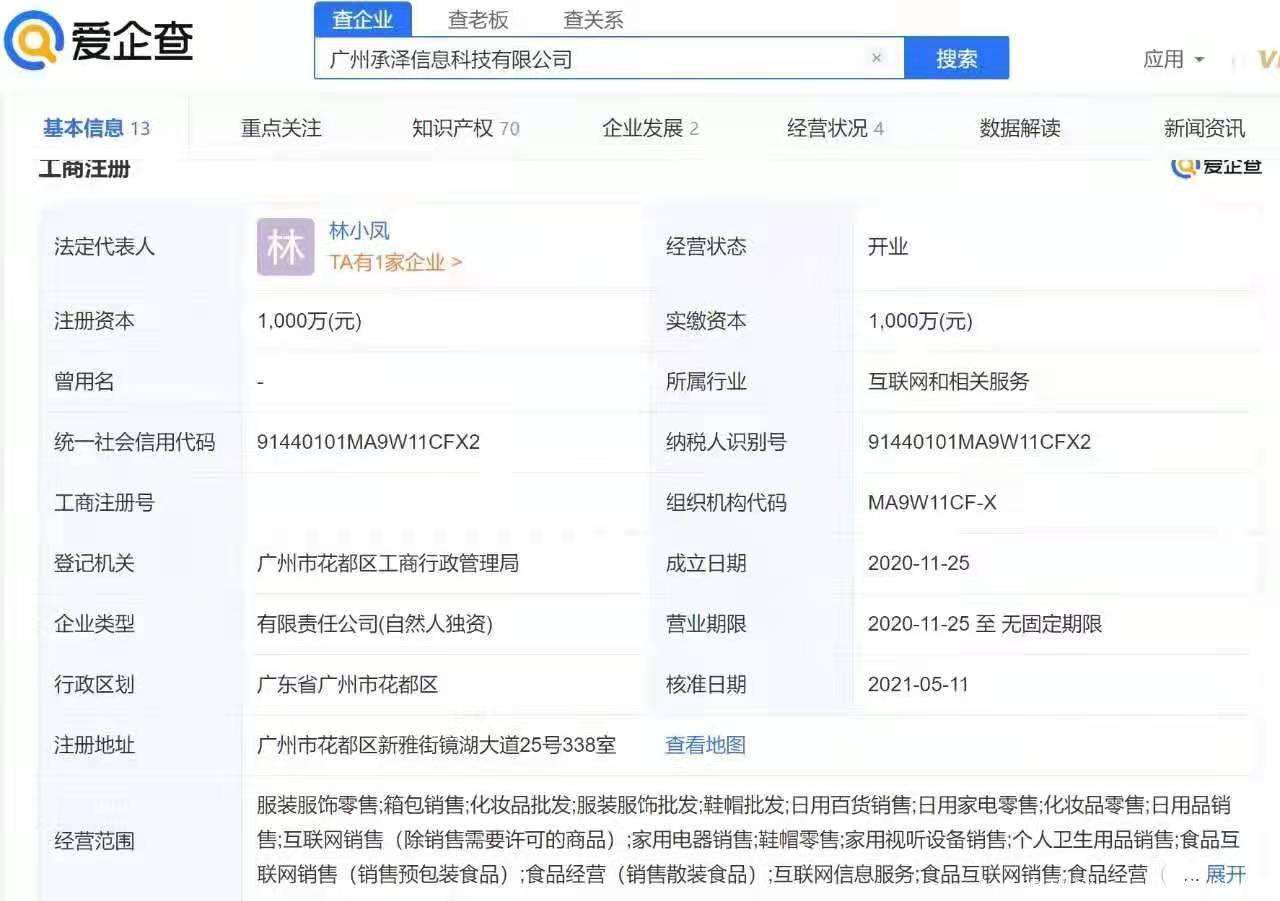Click business term 2020-11-25 至 无固定期限
The image size is (1280, 901).
click(985, 624)
